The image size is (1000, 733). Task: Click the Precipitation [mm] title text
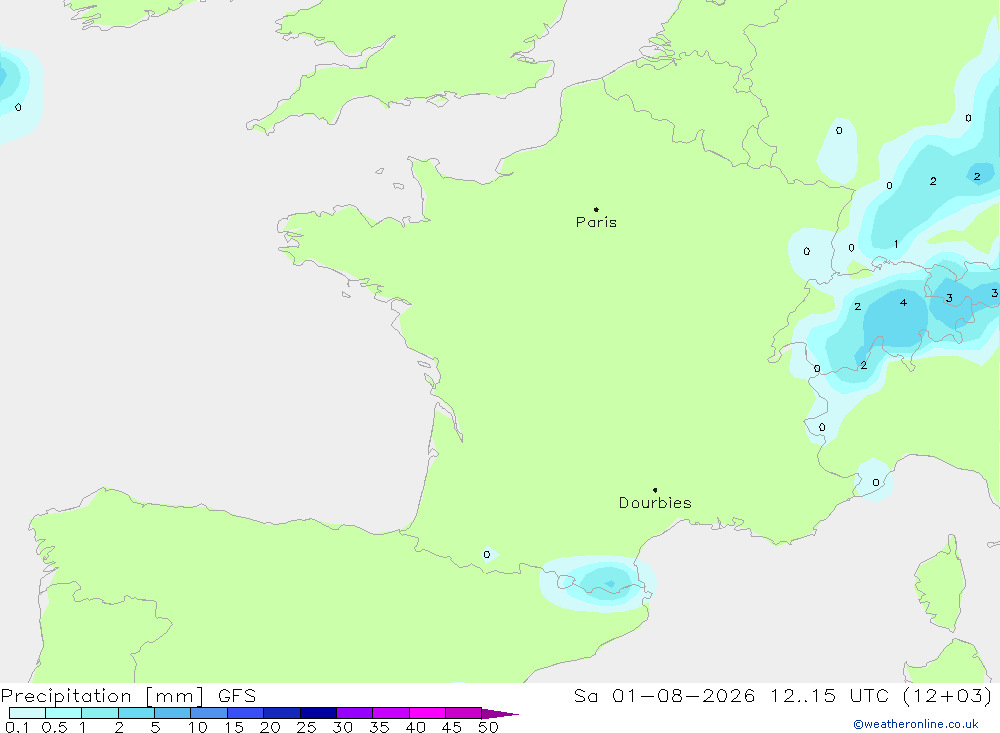(x=102, y=696)
